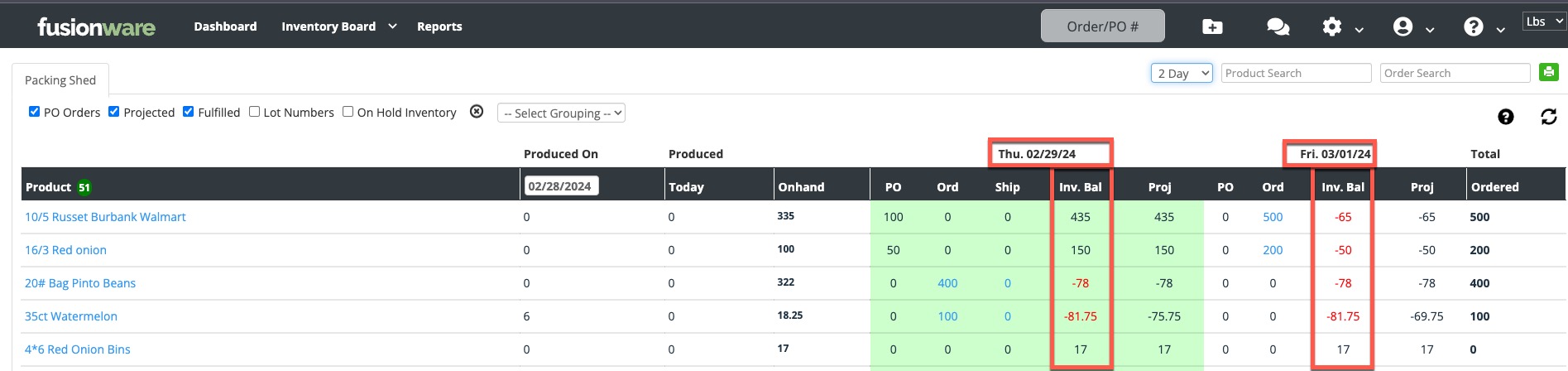
Task: Click the green print icon
Action: pos(1548,72)
